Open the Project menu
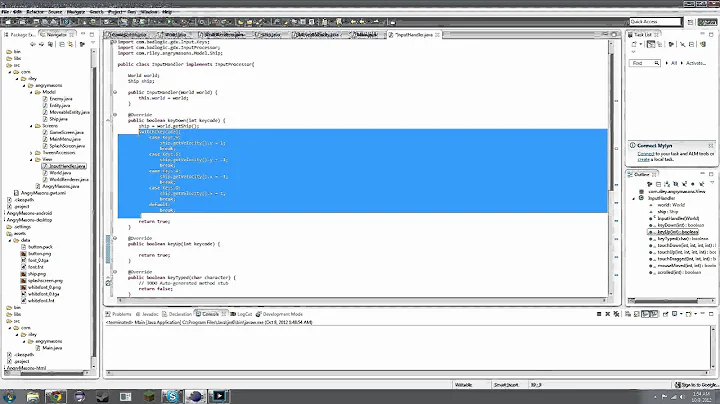 coord(115,12)
